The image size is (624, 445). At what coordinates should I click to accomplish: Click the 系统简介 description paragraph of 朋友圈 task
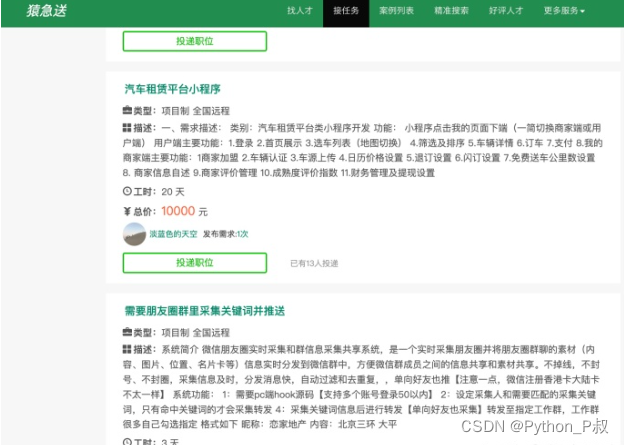(x=361, y=387)
